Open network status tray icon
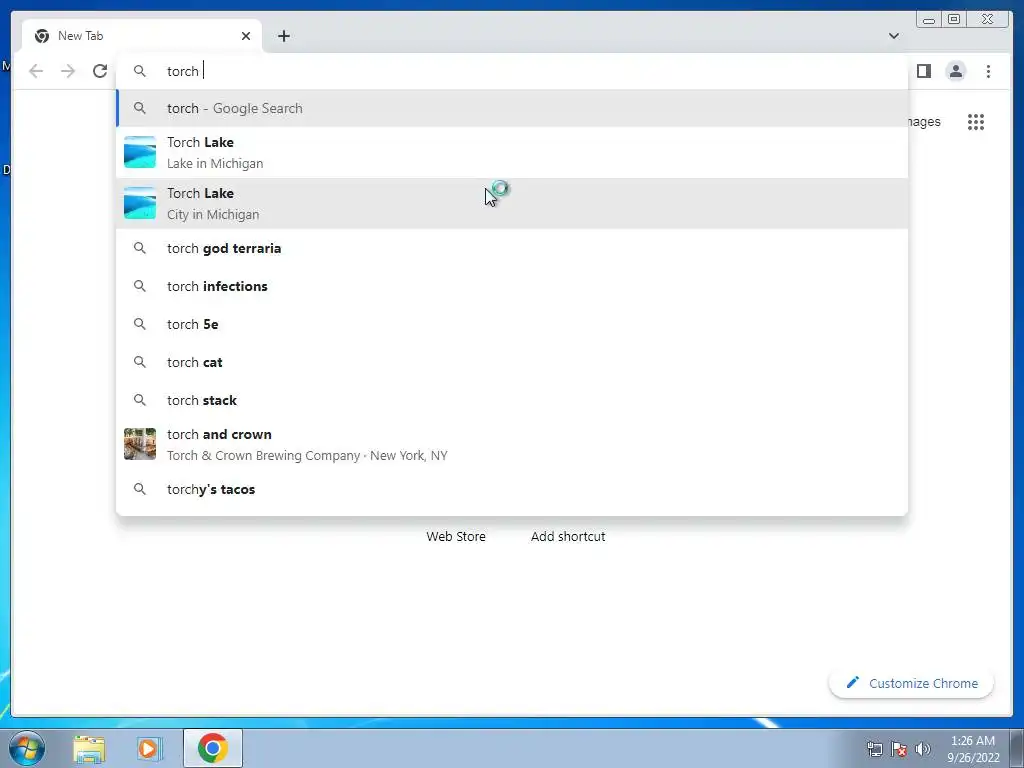Viewport: 1024px width, 768px height. pos(874,749)
